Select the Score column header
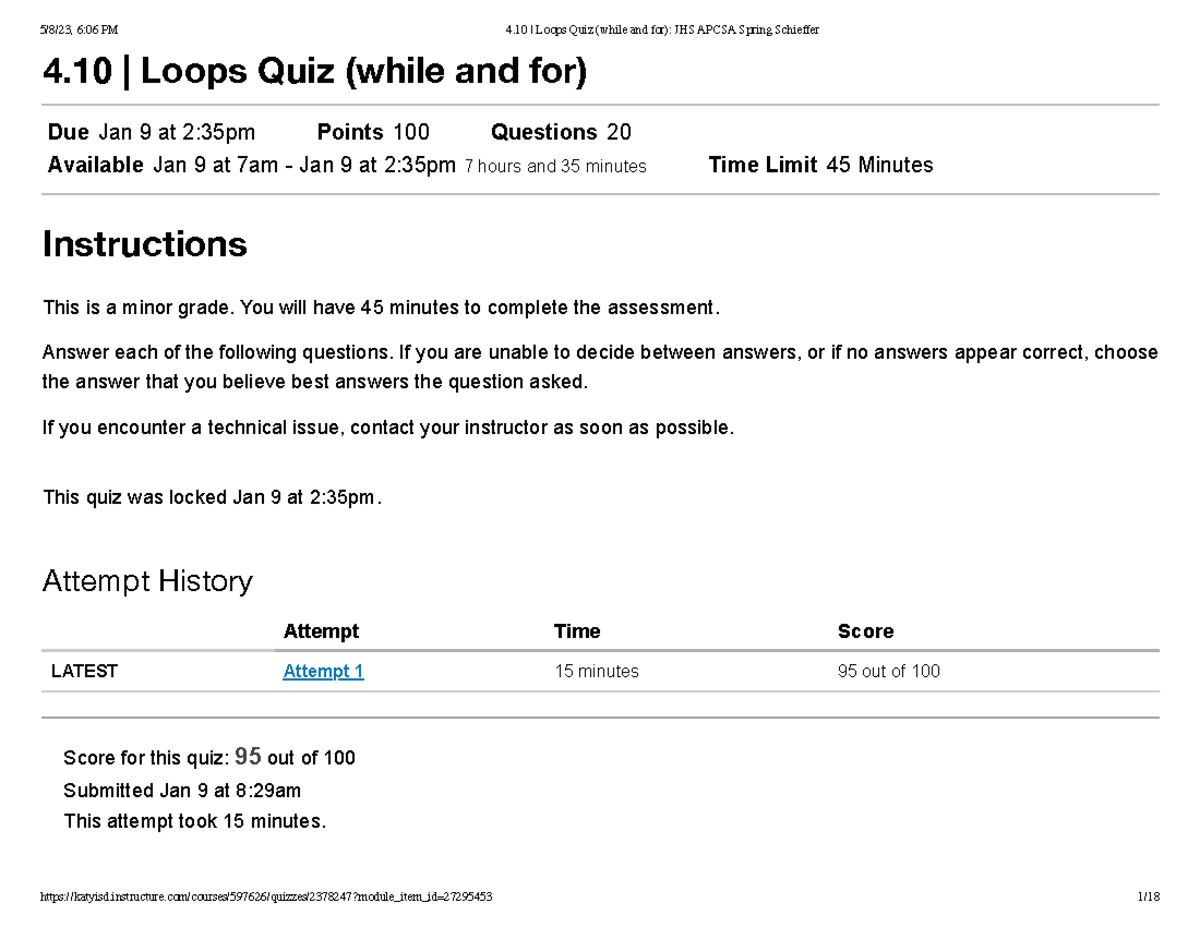 pyautogui.click(x=865, y=631)
